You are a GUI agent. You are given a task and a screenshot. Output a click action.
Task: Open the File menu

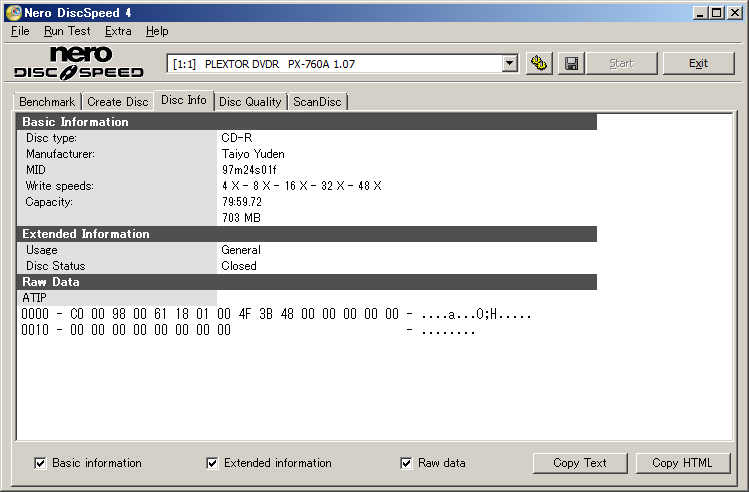click(20, 31)
